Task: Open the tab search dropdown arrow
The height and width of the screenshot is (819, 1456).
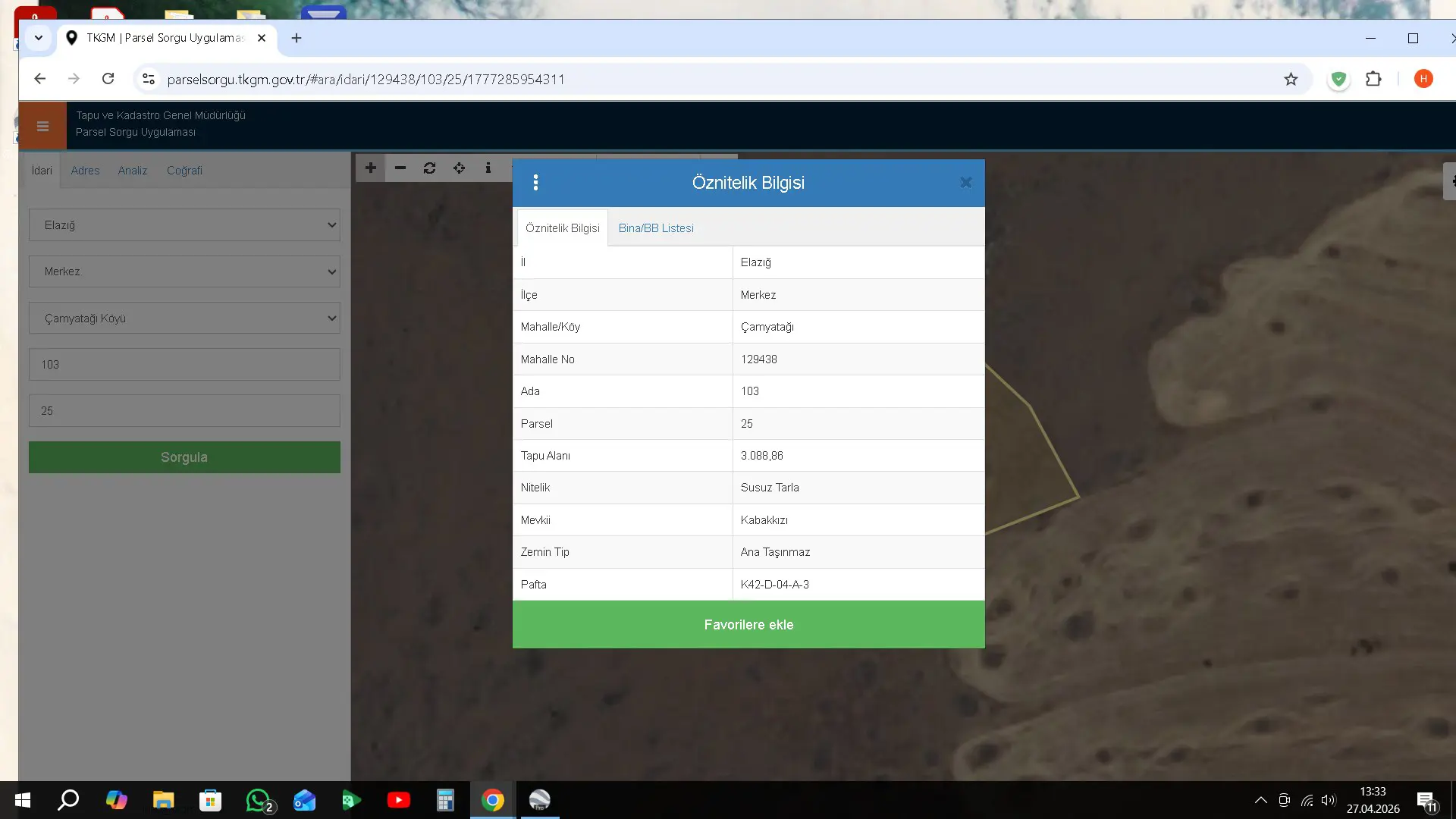Action: coord(38,38)
